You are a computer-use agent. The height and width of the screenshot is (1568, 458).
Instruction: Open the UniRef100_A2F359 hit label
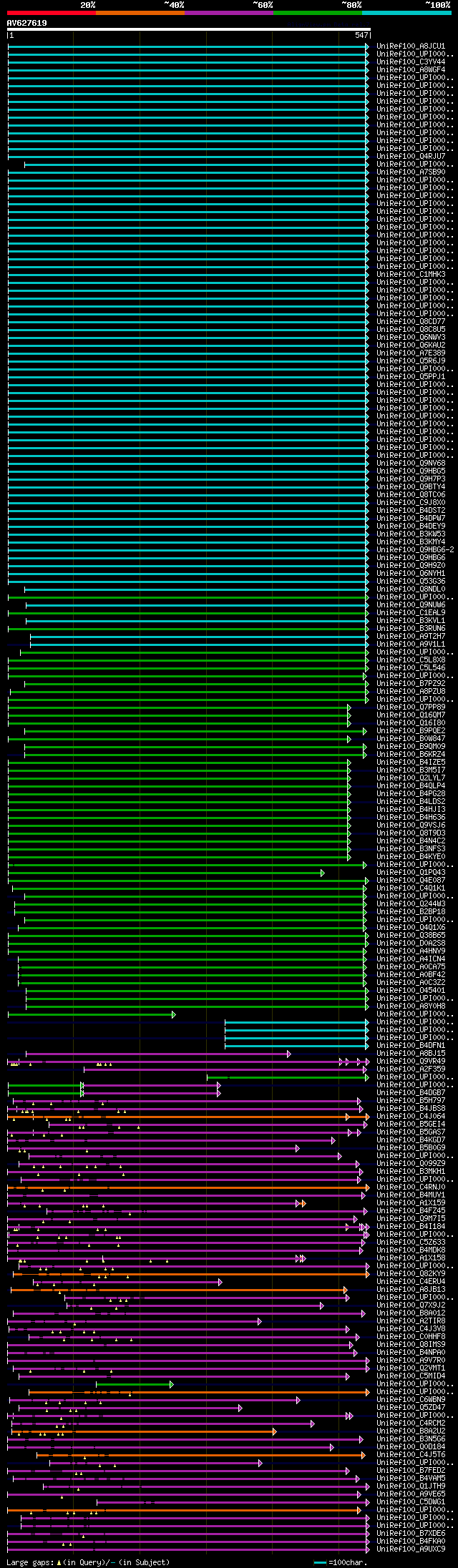coord(411,1069)
